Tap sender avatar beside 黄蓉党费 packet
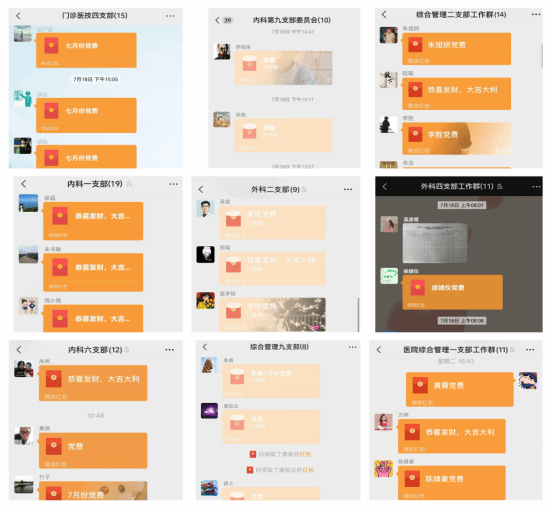Screen dimensions: 552x509 (528, 381)
